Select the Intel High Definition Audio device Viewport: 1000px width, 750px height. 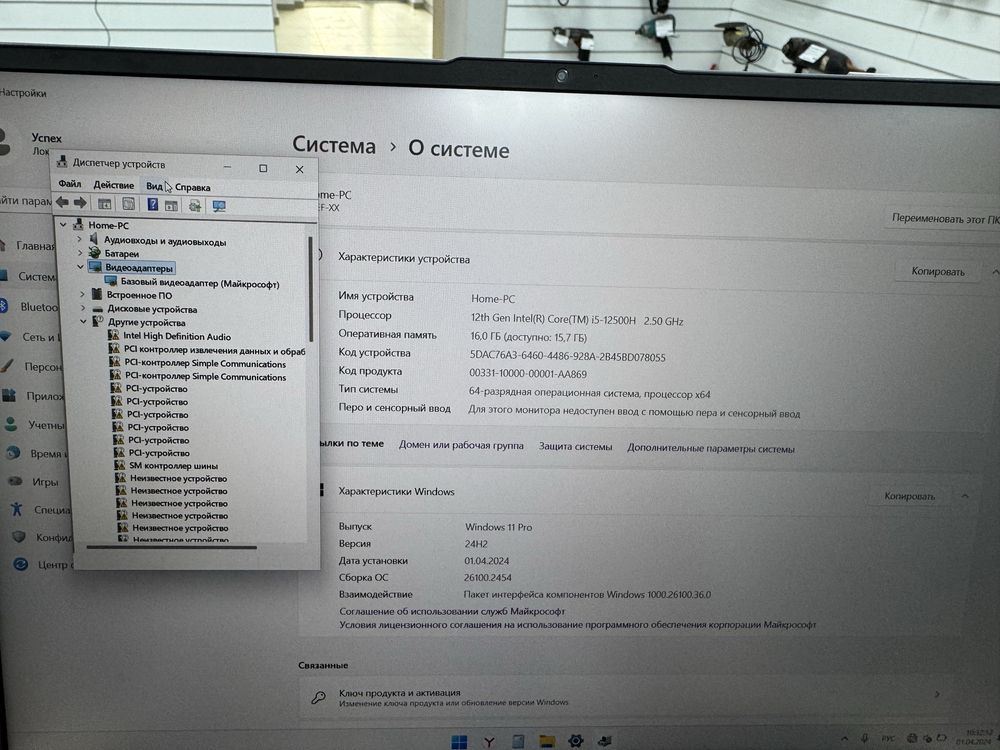177,335
